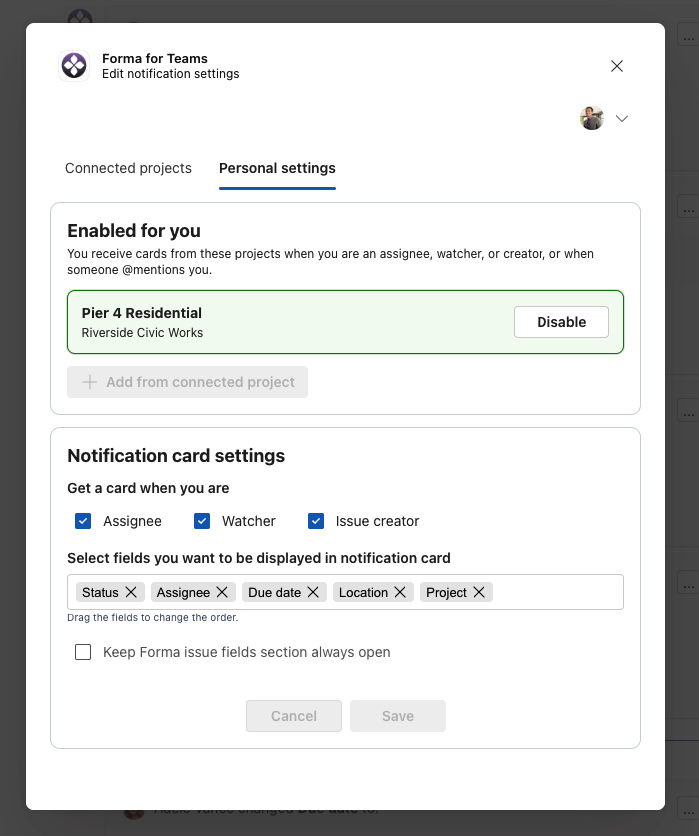Remove the Location field tag

click(400, 592)
